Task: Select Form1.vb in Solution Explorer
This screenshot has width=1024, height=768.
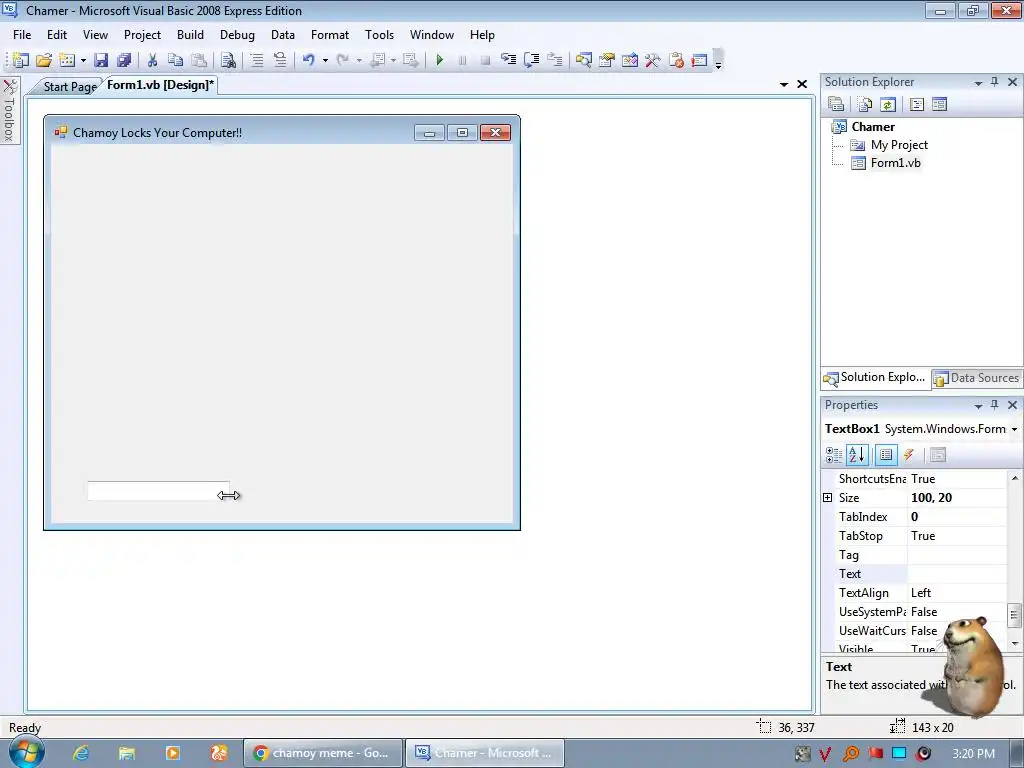Action: pyautogui.click(x=895, y=163)
